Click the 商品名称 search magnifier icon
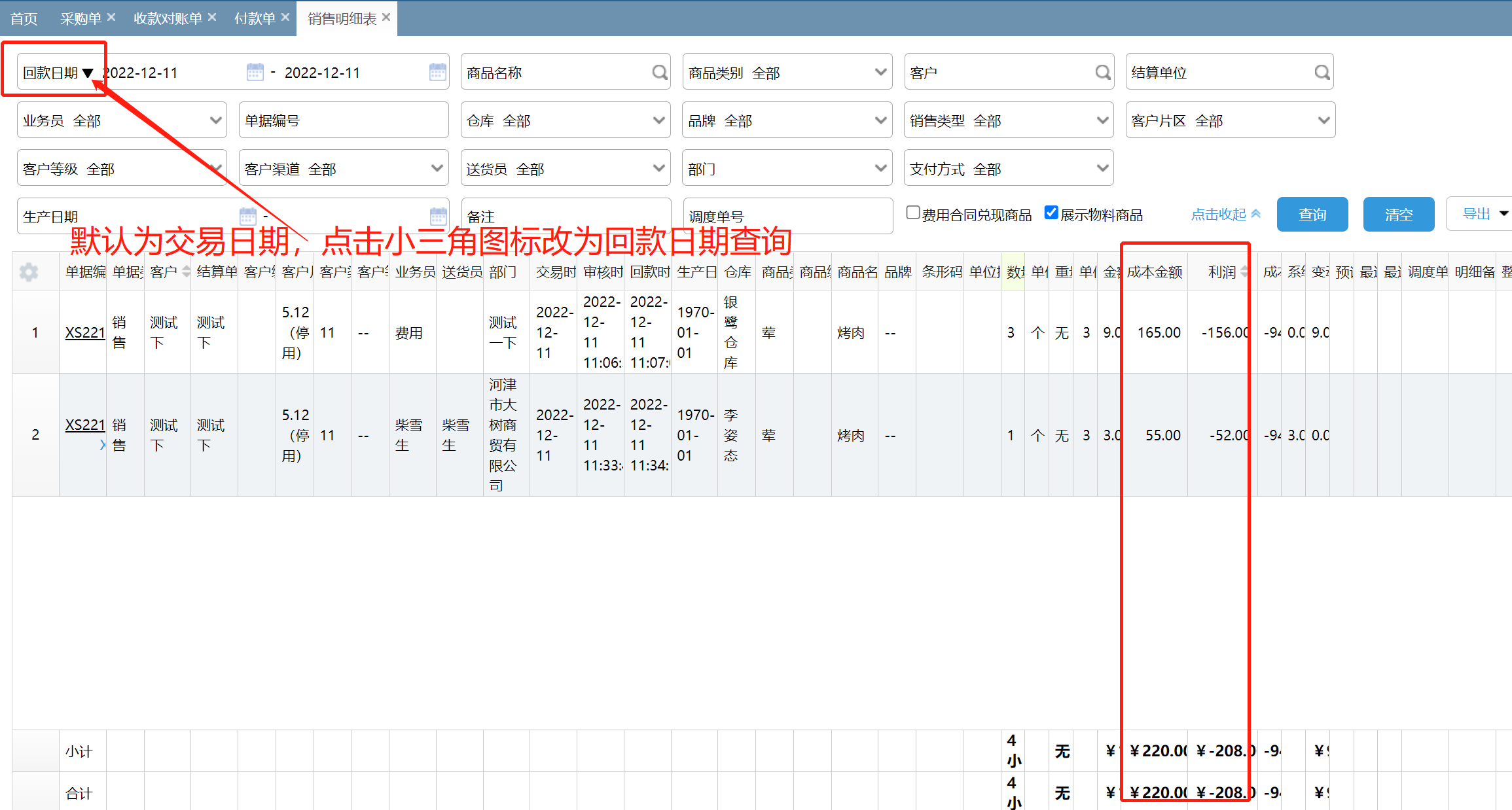The width and height of the screenshot is (1512, 810). point(660,72)
